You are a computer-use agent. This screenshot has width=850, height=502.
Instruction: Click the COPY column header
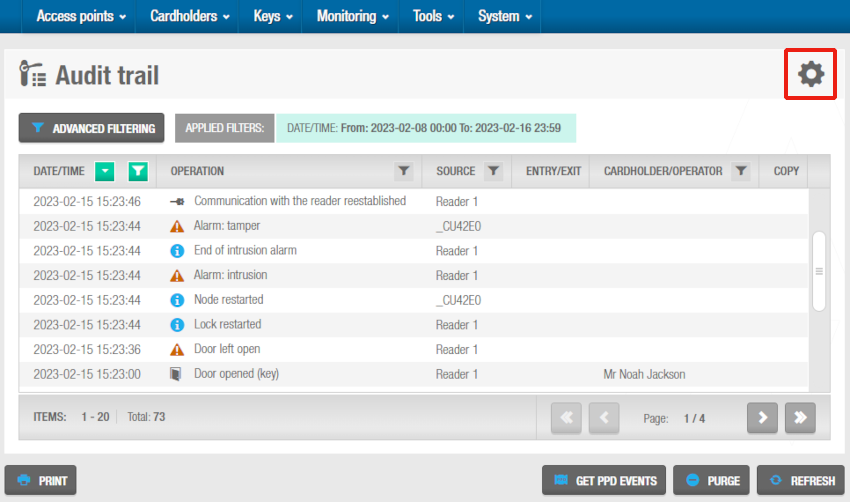[x=786, y=171]
